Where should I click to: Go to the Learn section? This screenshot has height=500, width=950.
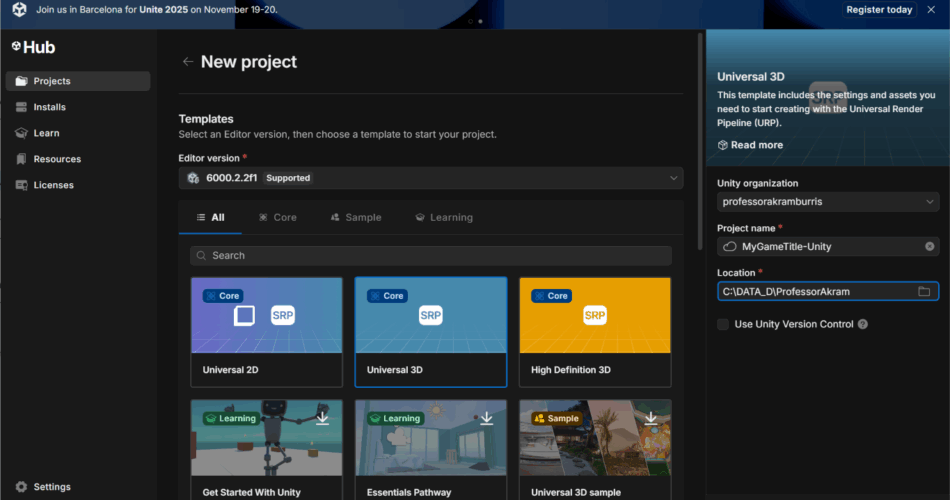(78, 133)
